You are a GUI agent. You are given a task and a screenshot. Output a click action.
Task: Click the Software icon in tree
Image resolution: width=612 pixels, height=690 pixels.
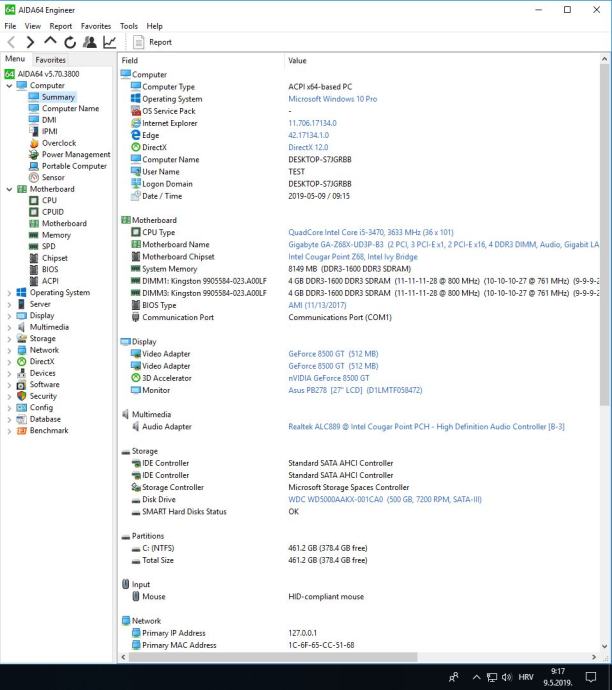[22, 385]
